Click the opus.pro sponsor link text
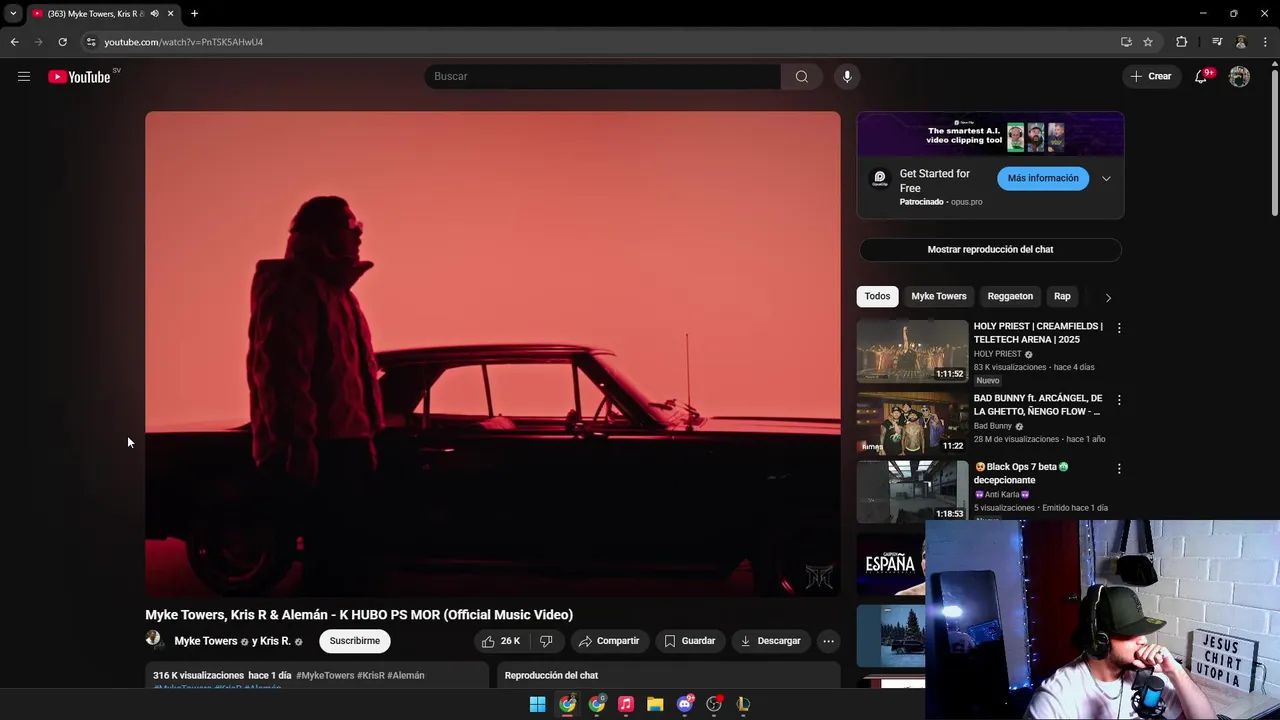This screenshot has width=1280, height=720. pos(966,202)
